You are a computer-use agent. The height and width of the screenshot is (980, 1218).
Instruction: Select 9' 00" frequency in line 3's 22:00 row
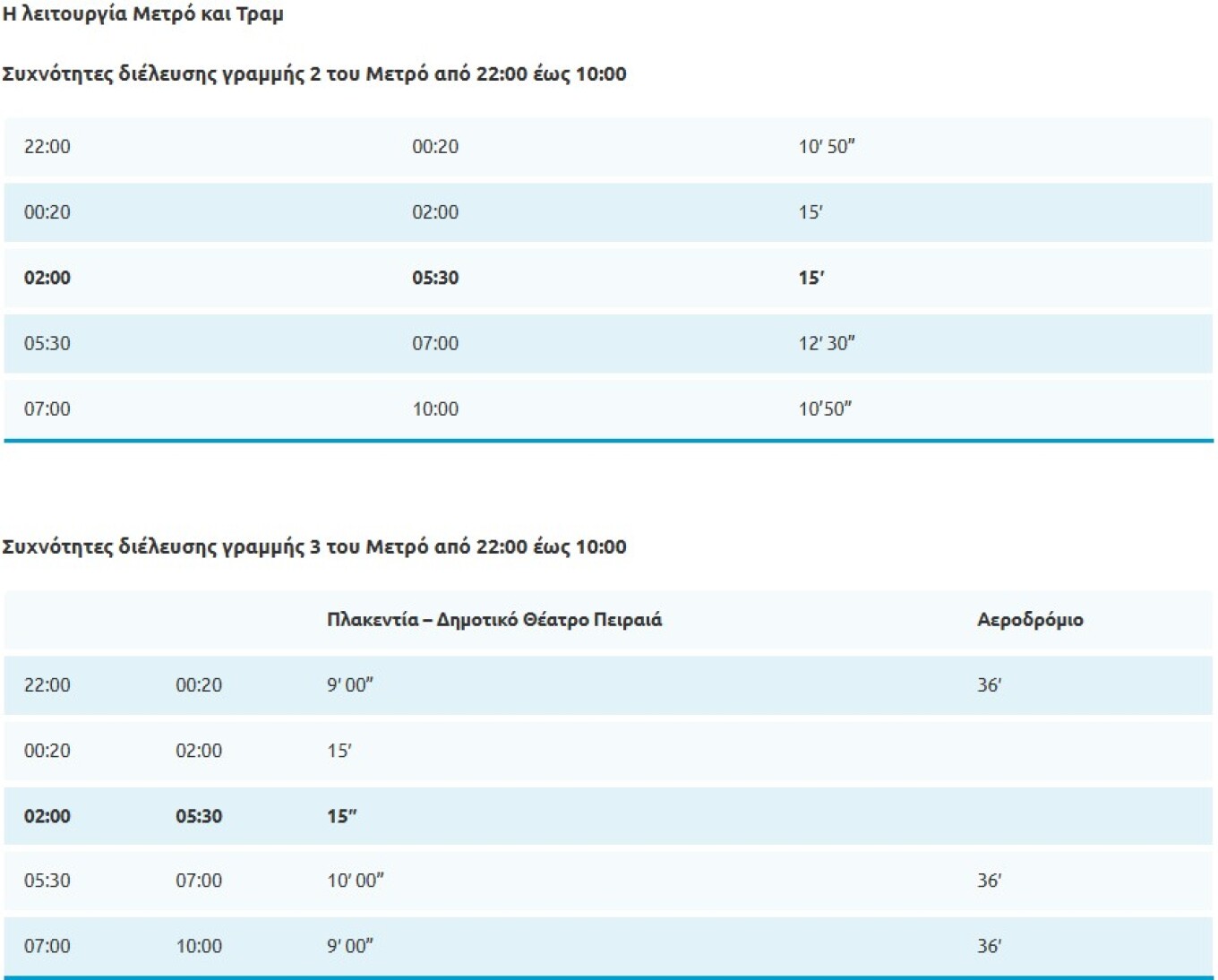tap(350, 685)
